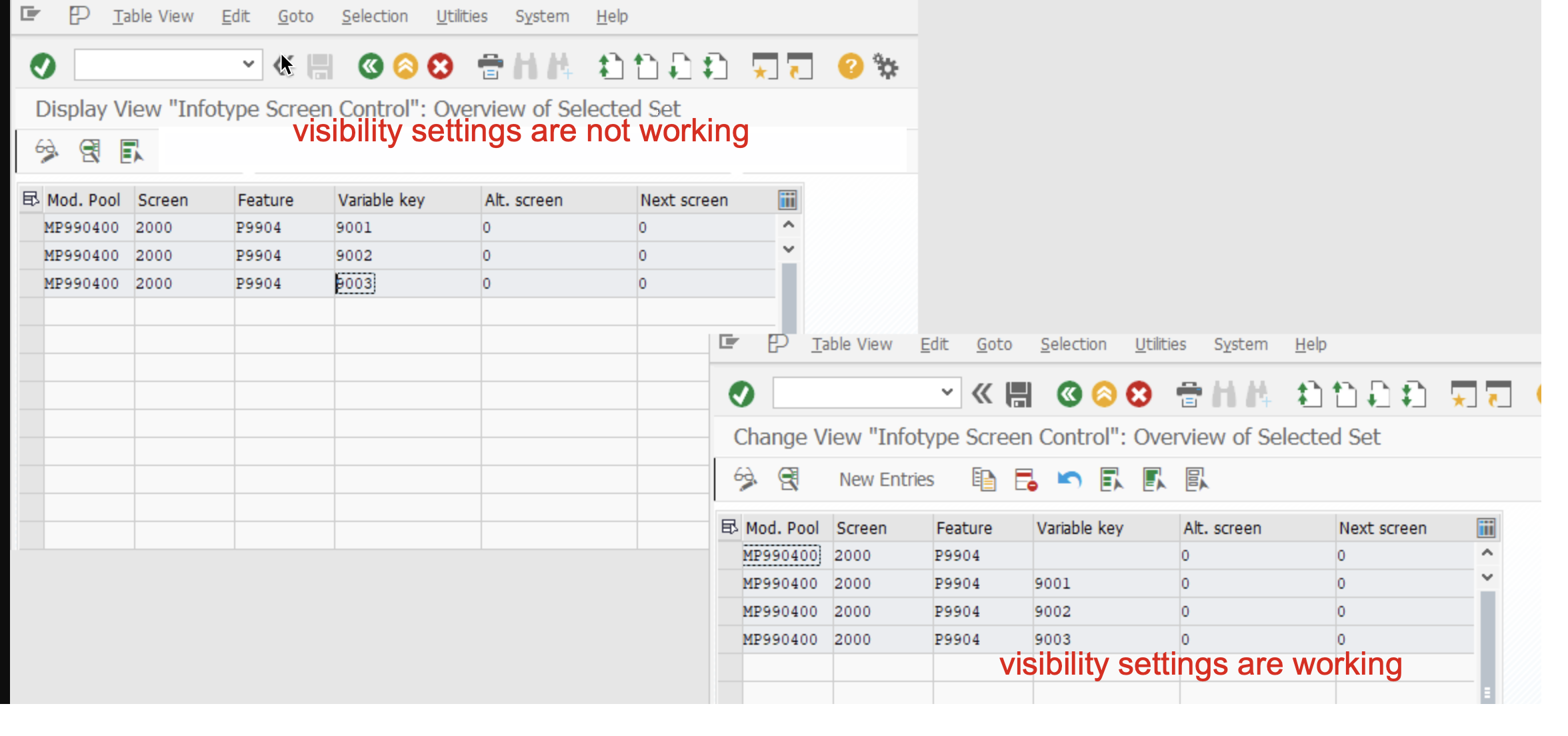Select row selector for 9002 in Display View
The height and width of the screenshot is (736, 1568).
[x=31, y=255]
